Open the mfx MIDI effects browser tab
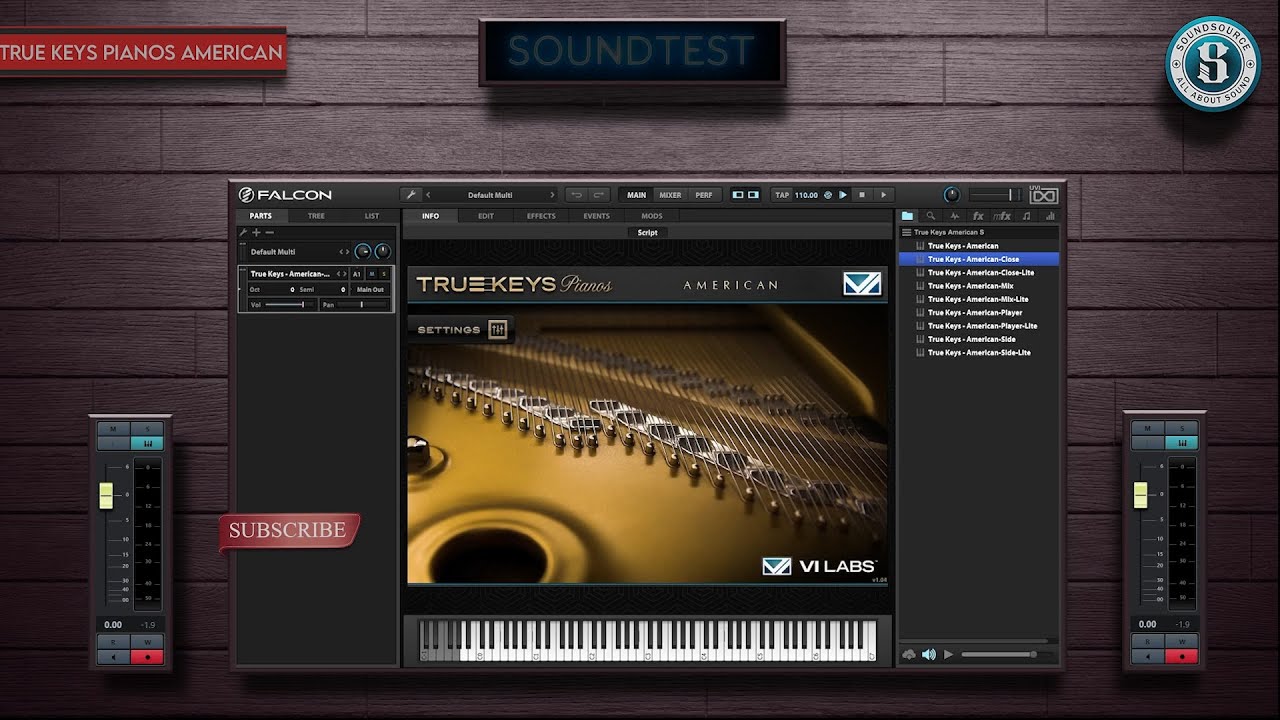 pos(1001,216)
